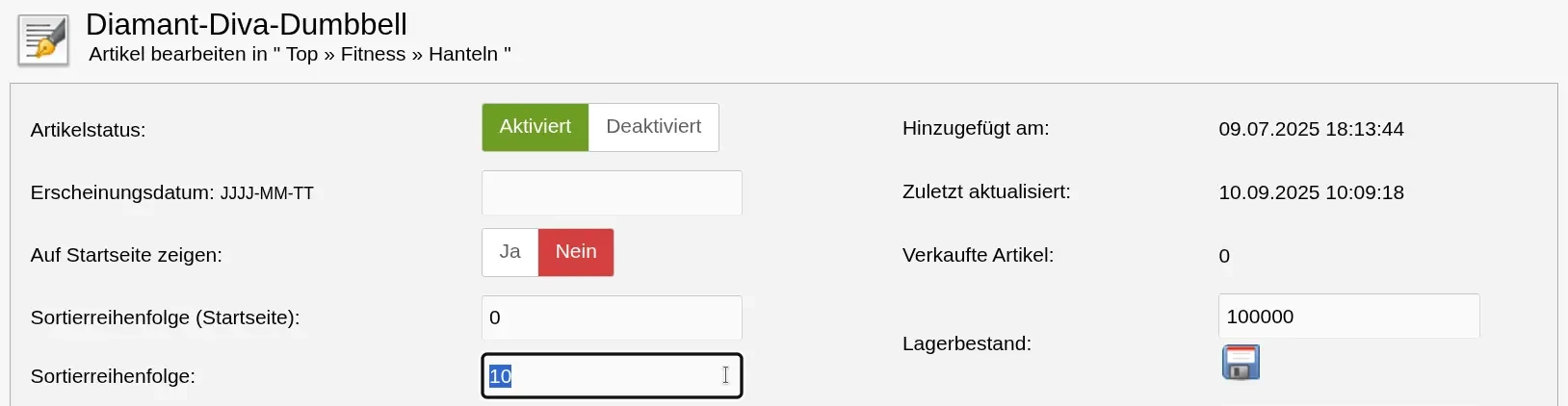Click the Sortierreihenfolge (Startseite) label
Screen dimensions: 1568x406
165,317
